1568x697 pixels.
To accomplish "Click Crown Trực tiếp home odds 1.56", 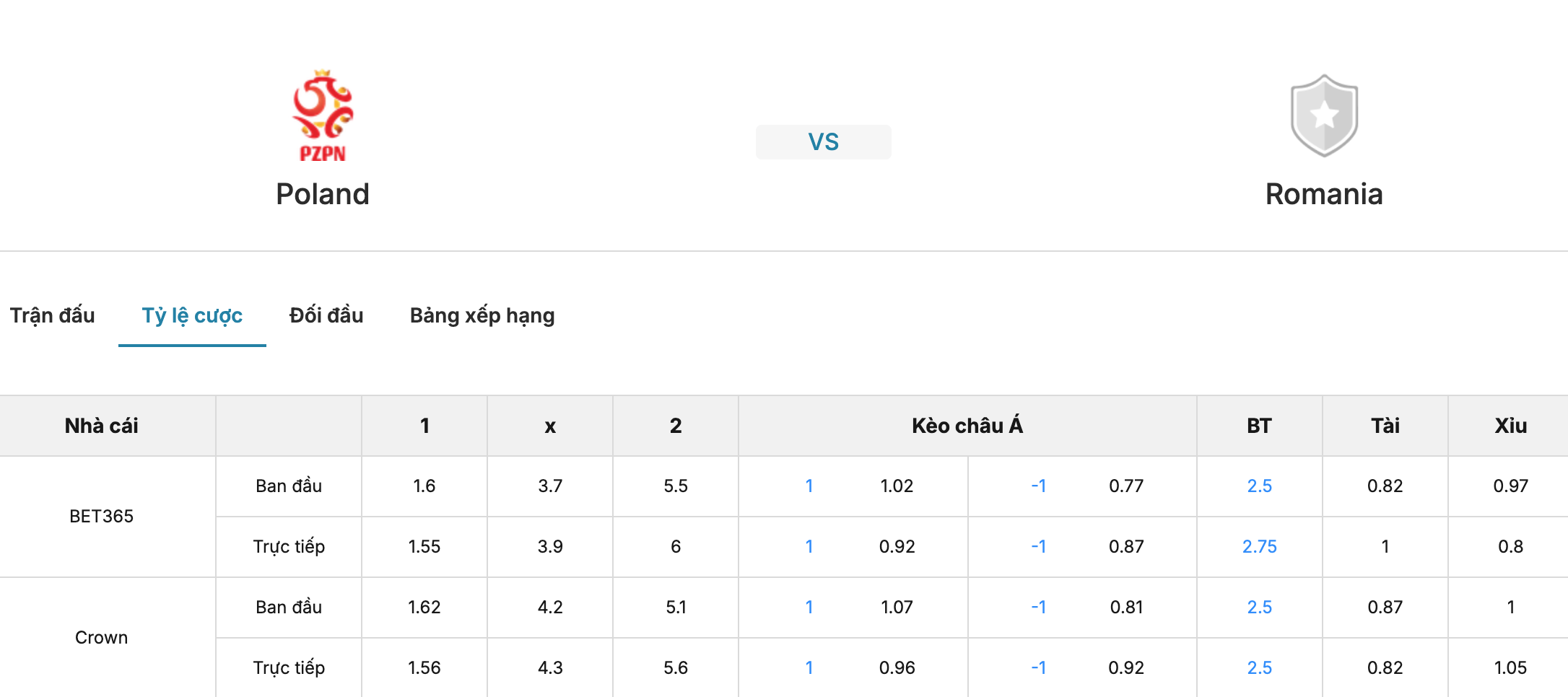I will 424,667.
